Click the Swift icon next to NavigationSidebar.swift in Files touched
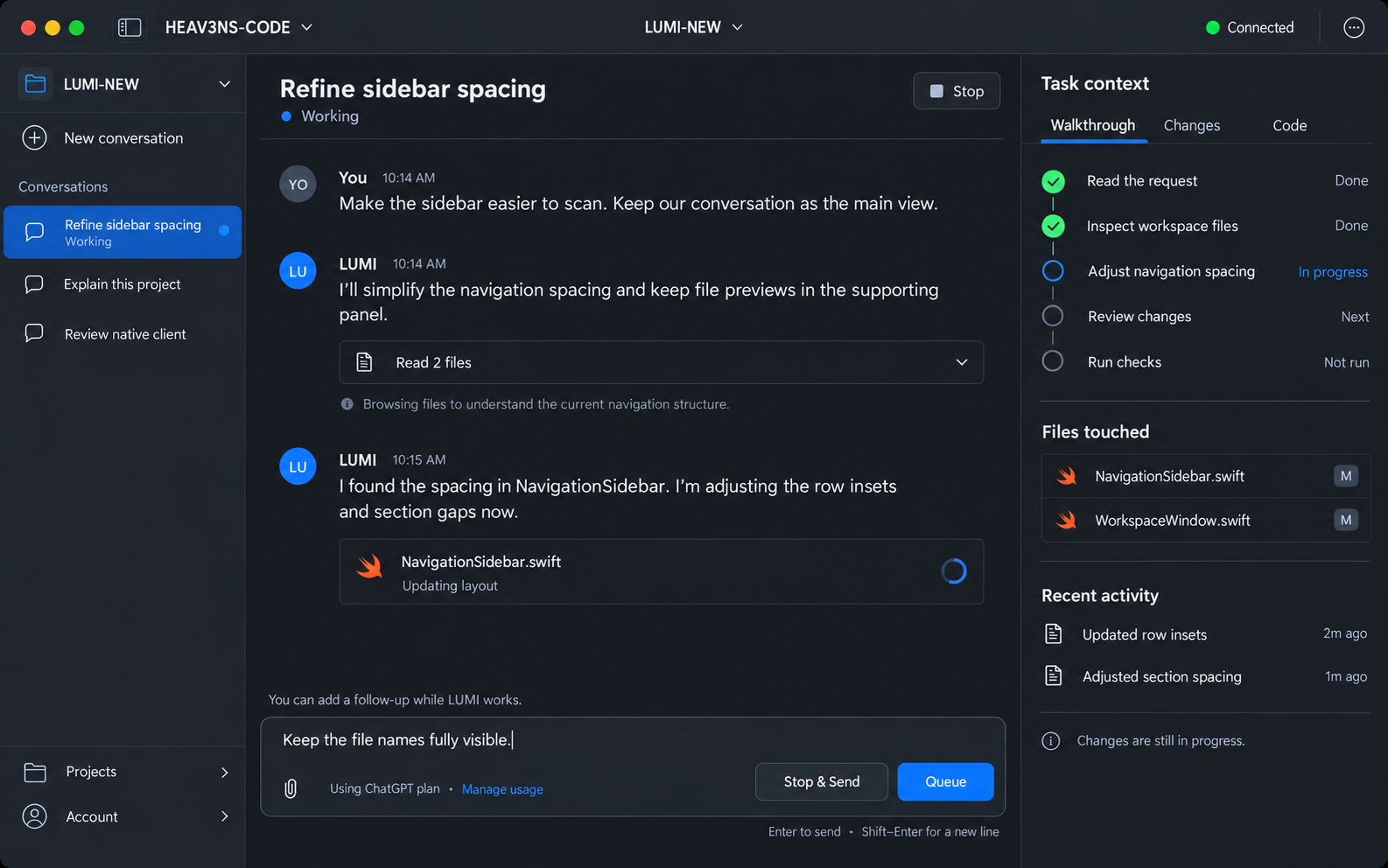This screenshot has height=868, width=1388. [1066, 476]
